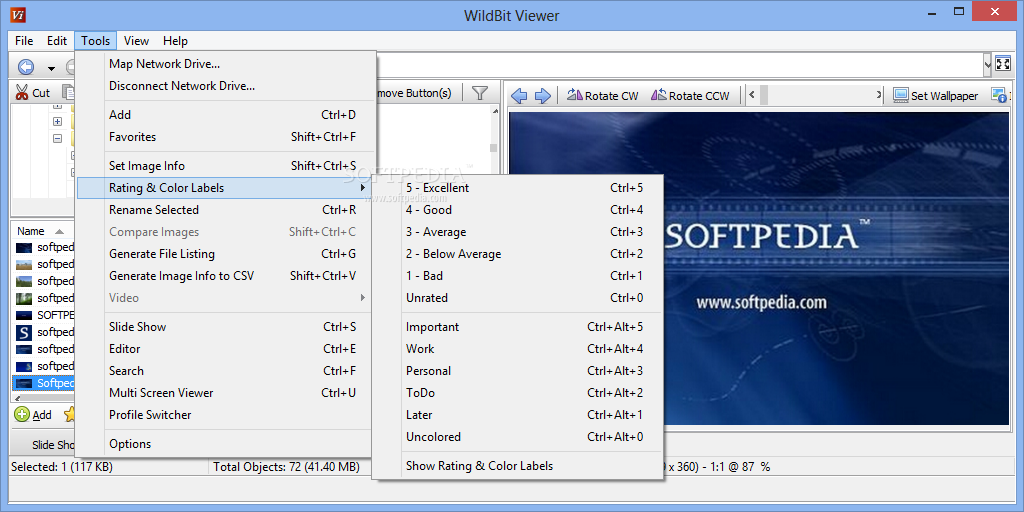
Task: Rate image 4 - Good
Action: (x=518, y=210)
